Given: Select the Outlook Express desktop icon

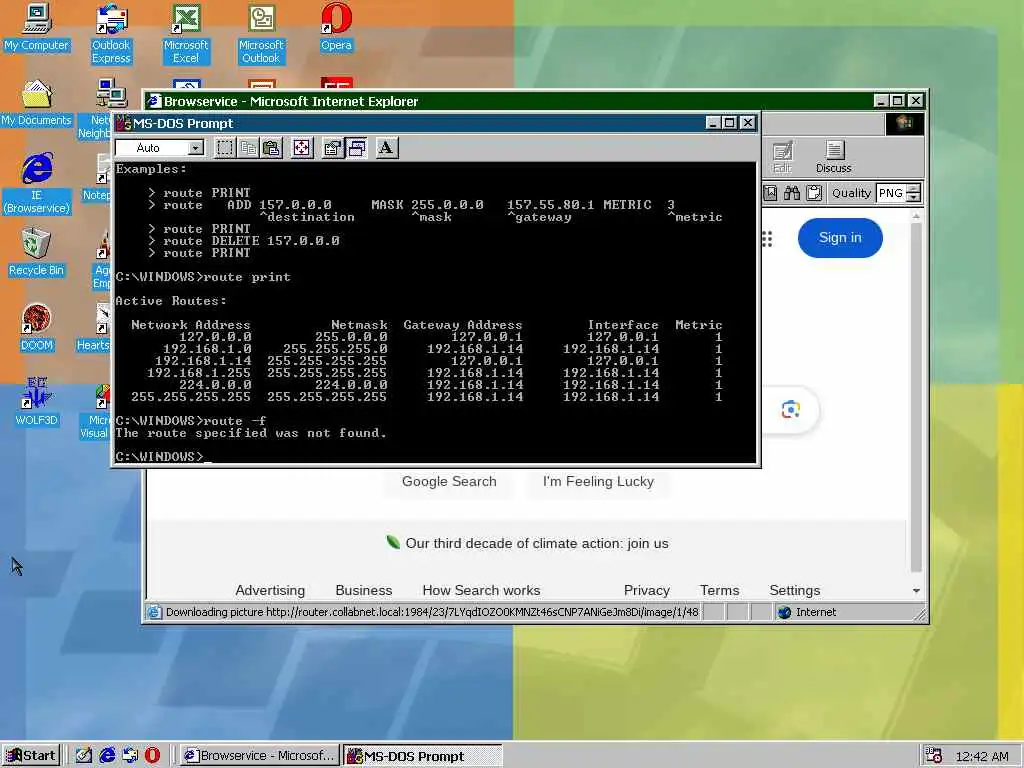Looking at the screenshot, I should tap(111, 34).
